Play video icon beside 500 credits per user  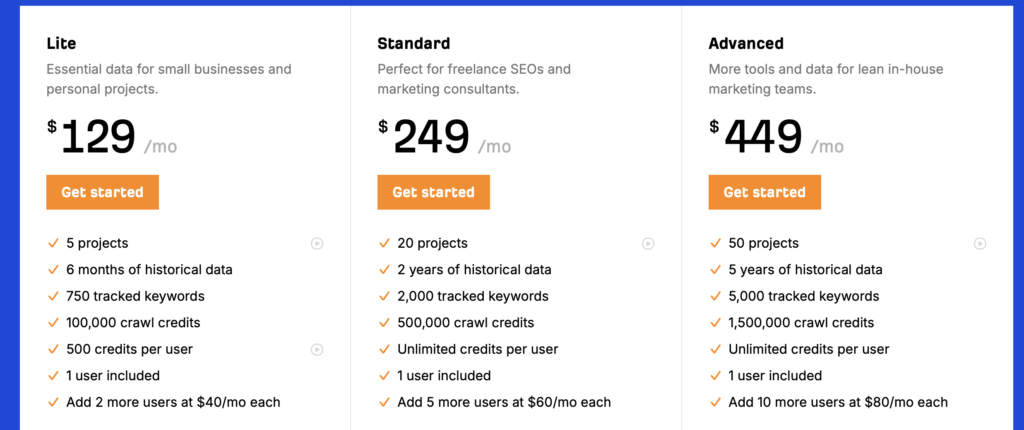tap(317, 350)
